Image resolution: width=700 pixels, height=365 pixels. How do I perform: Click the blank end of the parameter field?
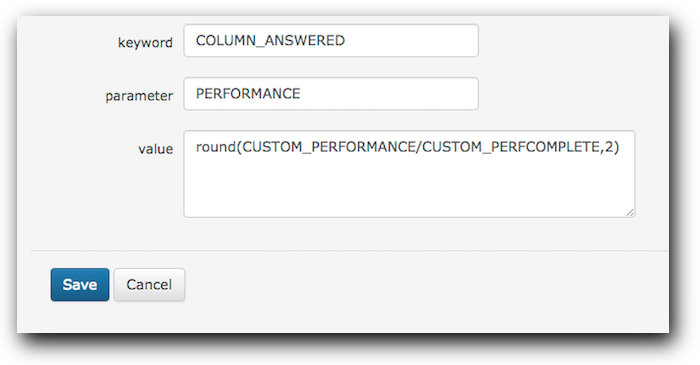tap(388, 94)
